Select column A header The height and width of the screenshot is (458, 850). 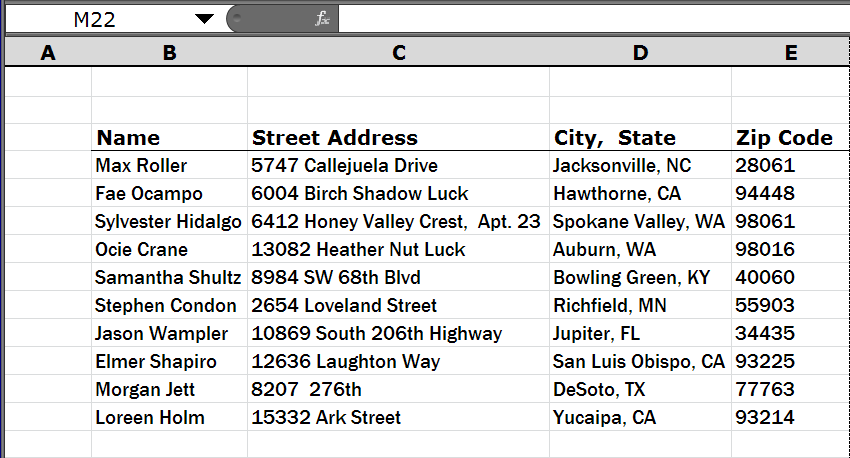tap(48, 53)
